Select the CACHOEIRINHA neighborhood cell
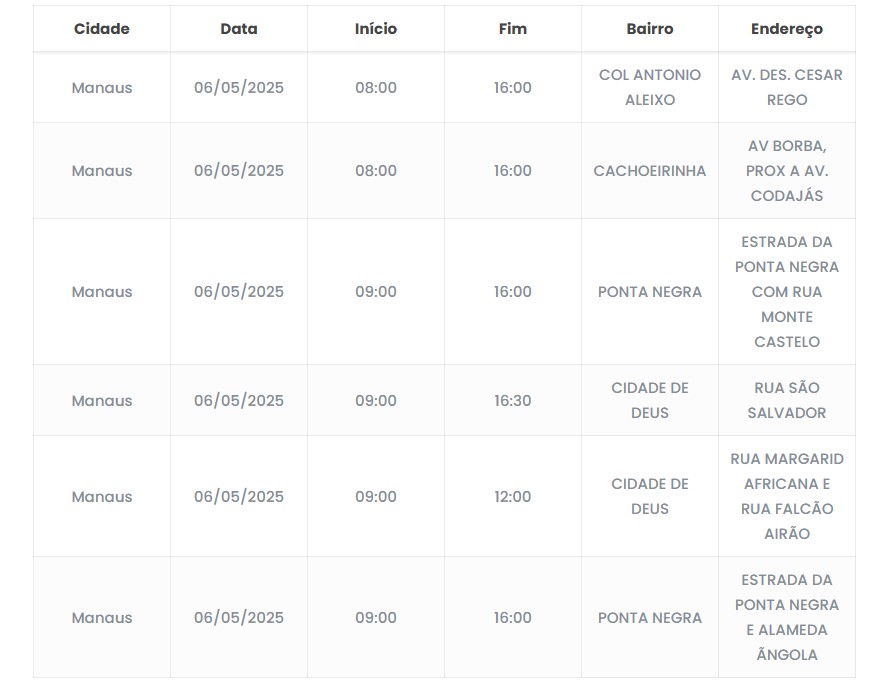895x691 pixels. click(650, 171)
